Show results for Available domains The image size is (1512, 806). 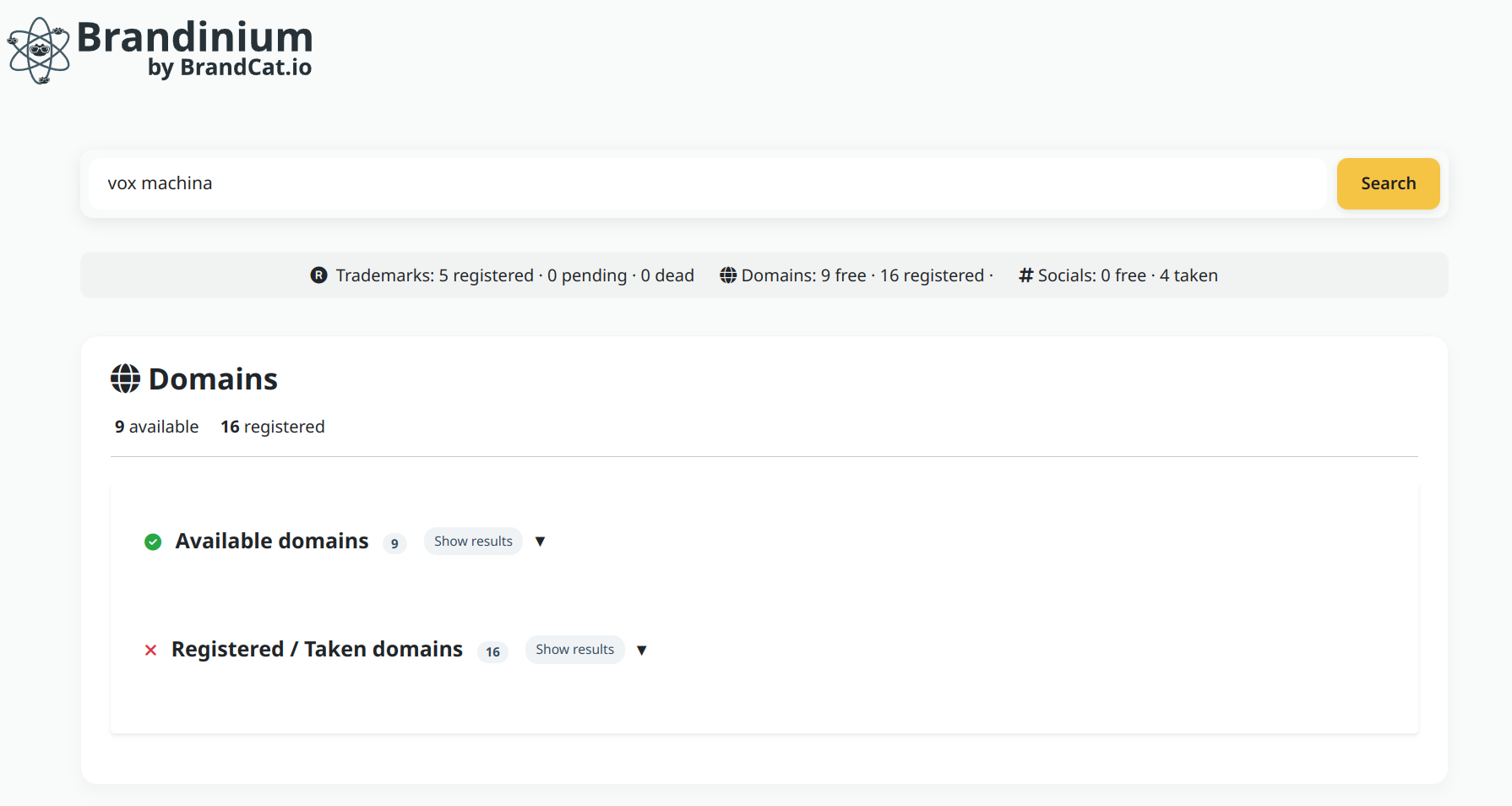(473, 541)
